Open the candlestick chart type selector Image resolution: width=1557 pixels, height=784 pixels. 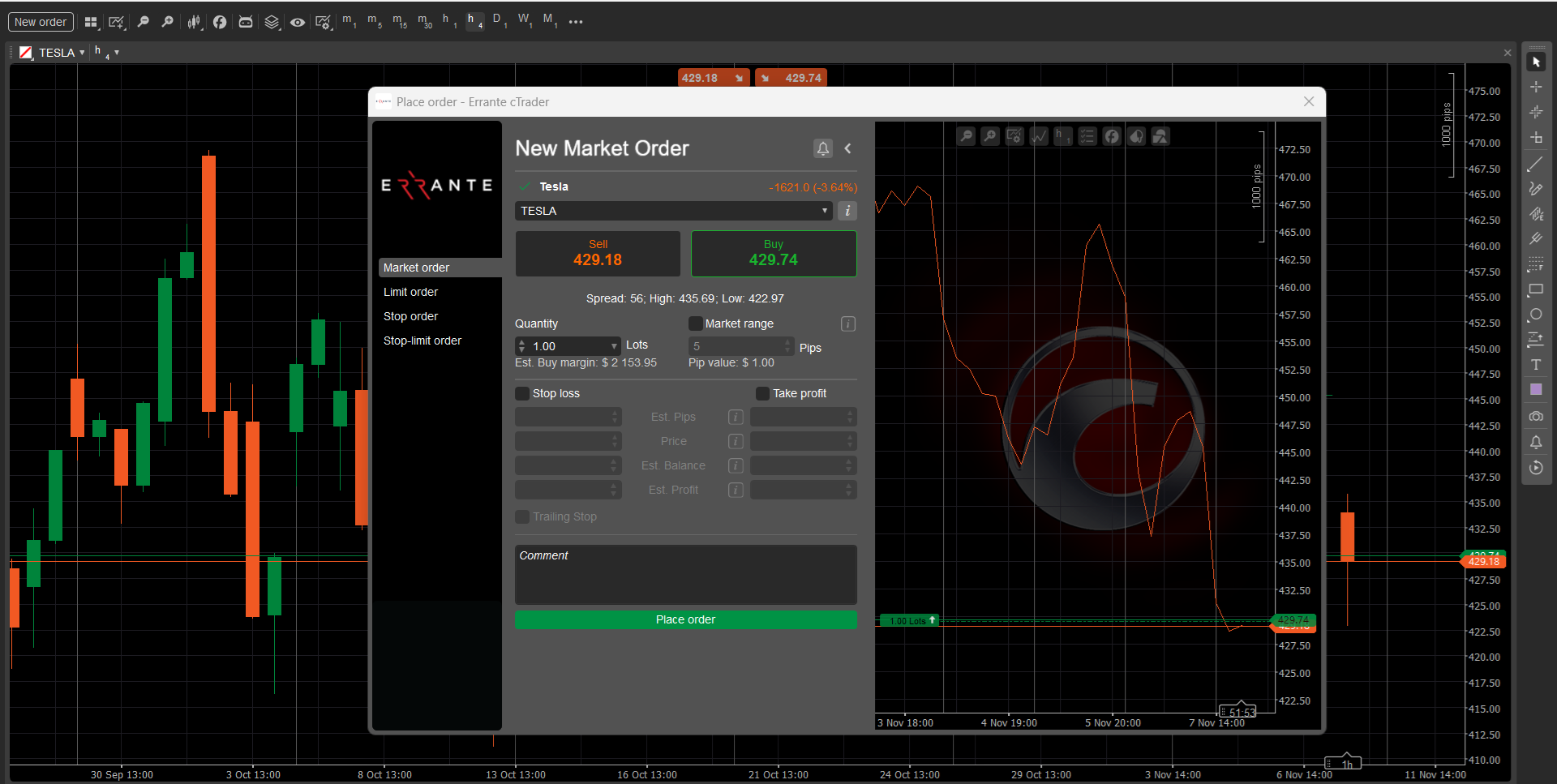coord(195,22)
